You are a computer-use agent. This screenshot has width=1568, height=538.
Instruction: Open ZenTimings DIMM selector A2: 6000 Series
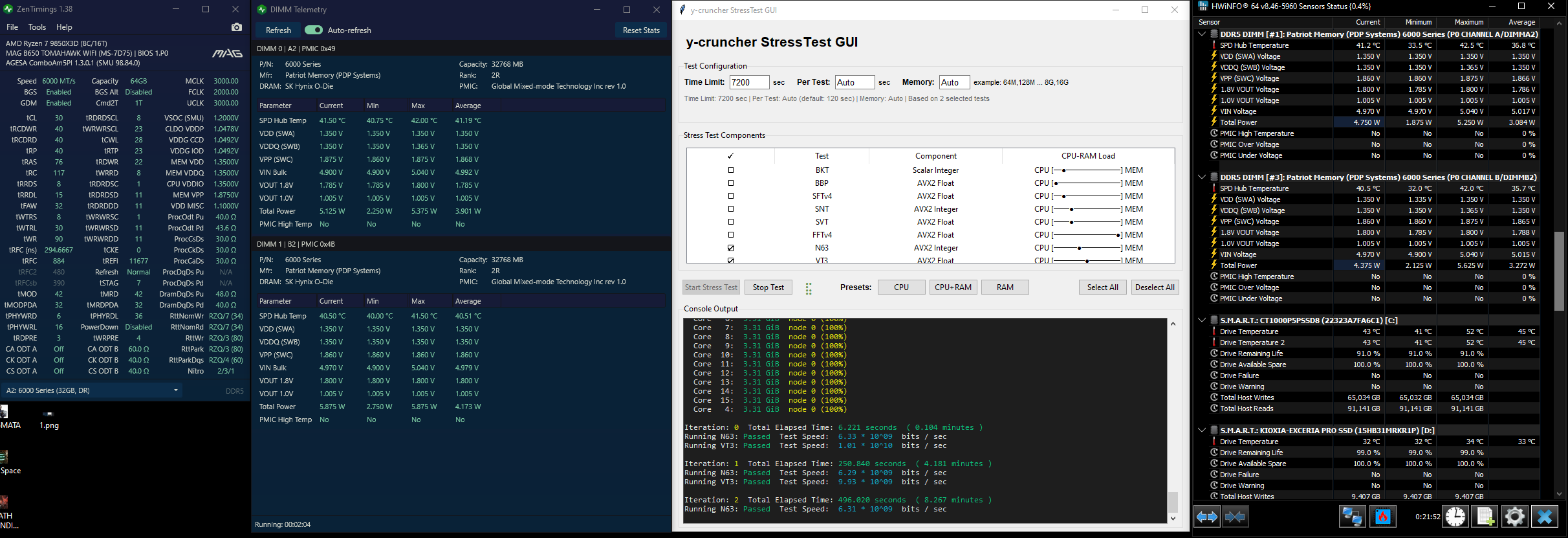click(x=92, y=390)
